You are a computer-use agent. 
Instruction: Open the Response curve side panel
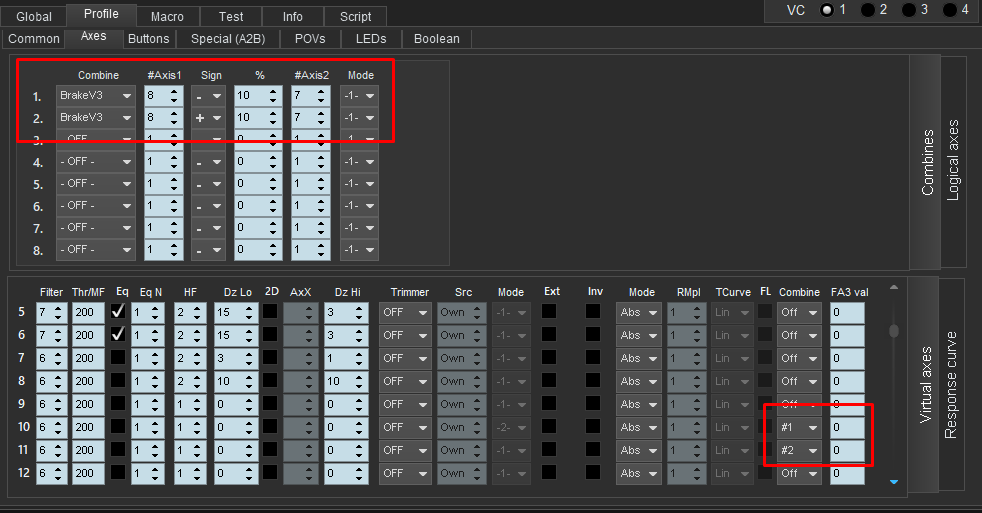pyautogui.click(x=951, y=384)
